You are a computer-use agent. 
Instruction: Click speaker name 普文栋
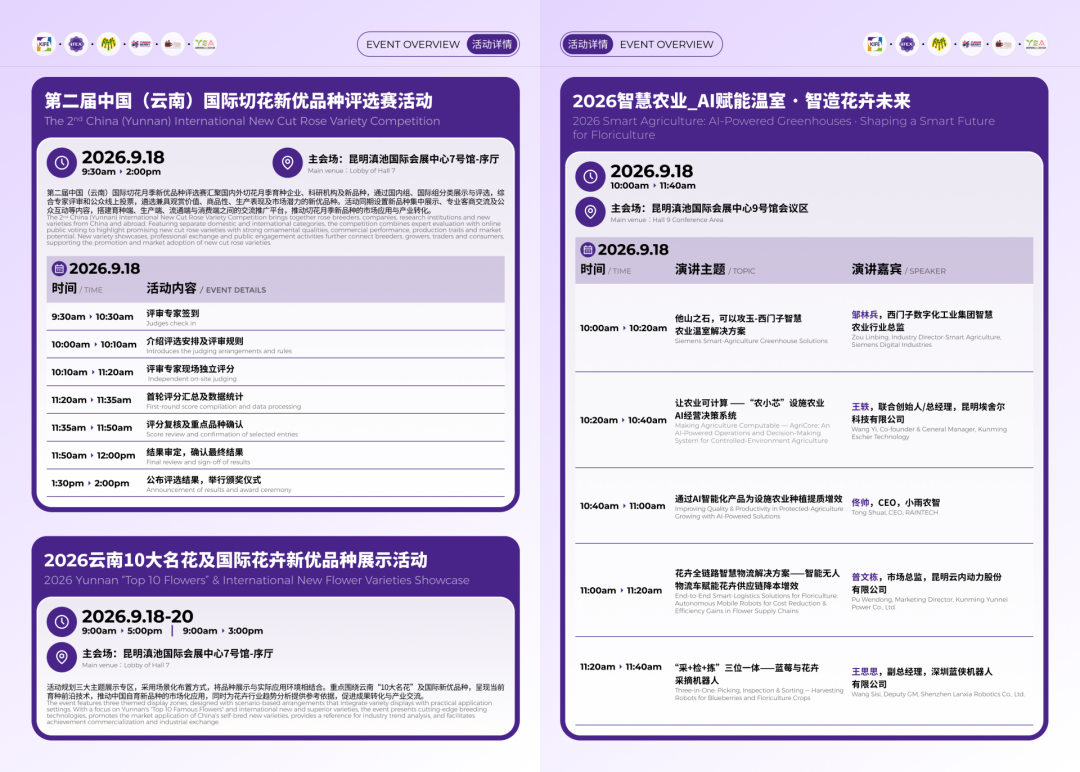pyautogui.click(x=864, y=577)
